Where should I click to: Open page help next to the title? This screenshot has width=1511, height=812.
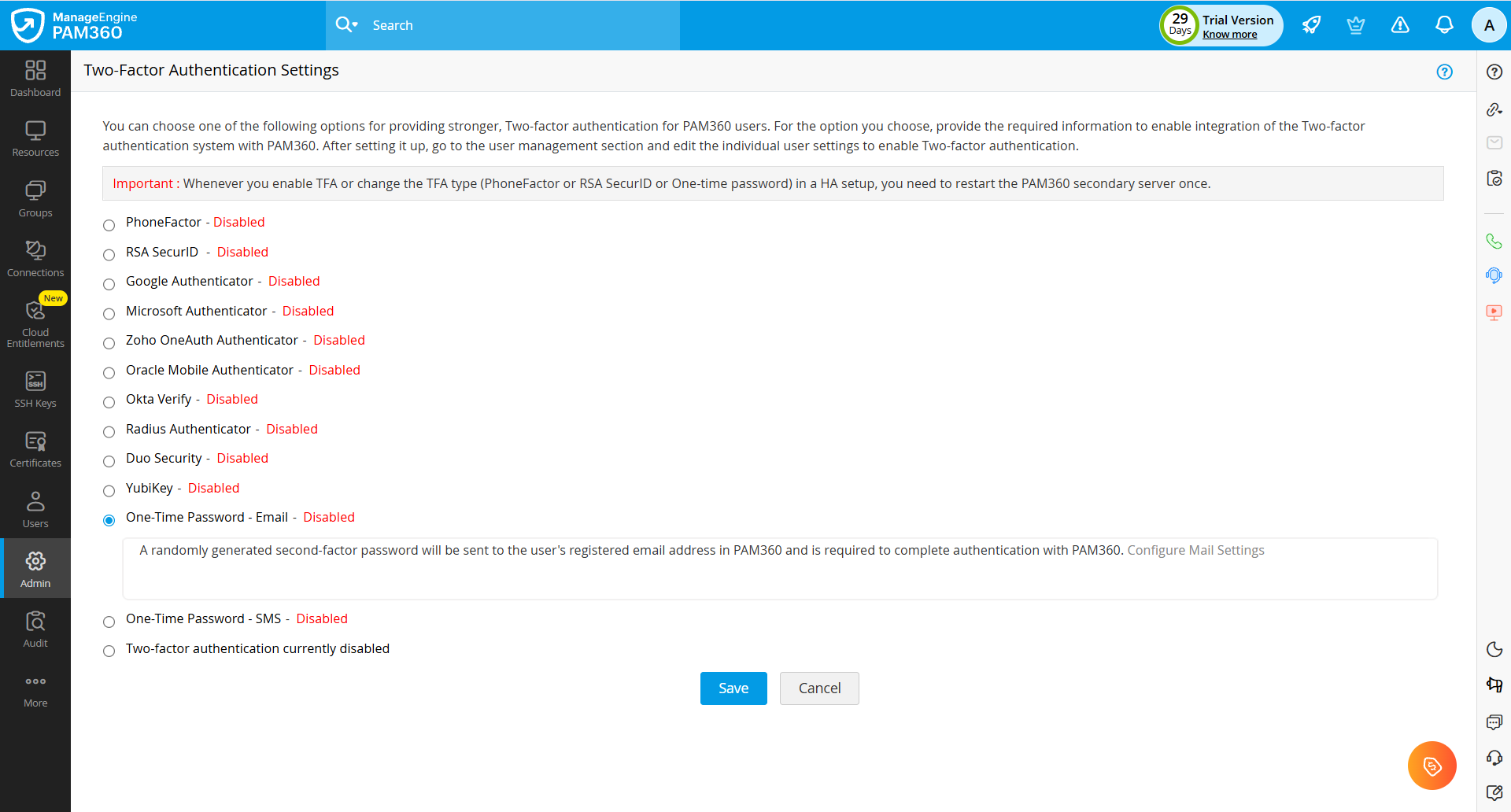click(1445, 72)
